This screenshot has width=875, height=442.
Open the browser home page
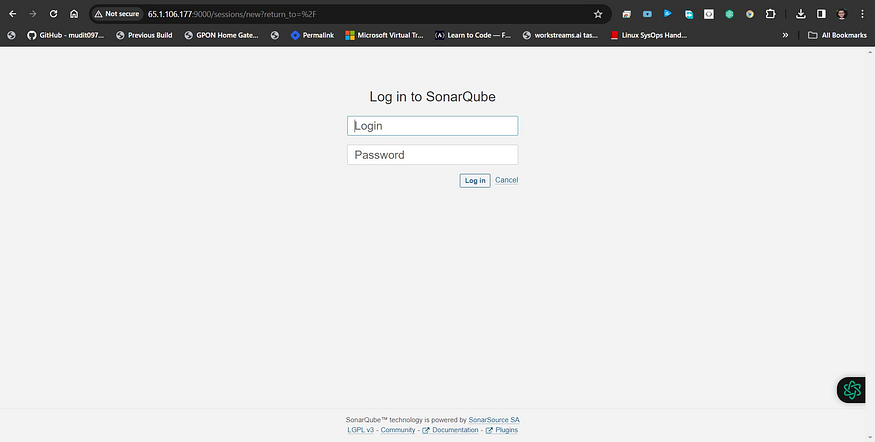[x=74, y=14]
